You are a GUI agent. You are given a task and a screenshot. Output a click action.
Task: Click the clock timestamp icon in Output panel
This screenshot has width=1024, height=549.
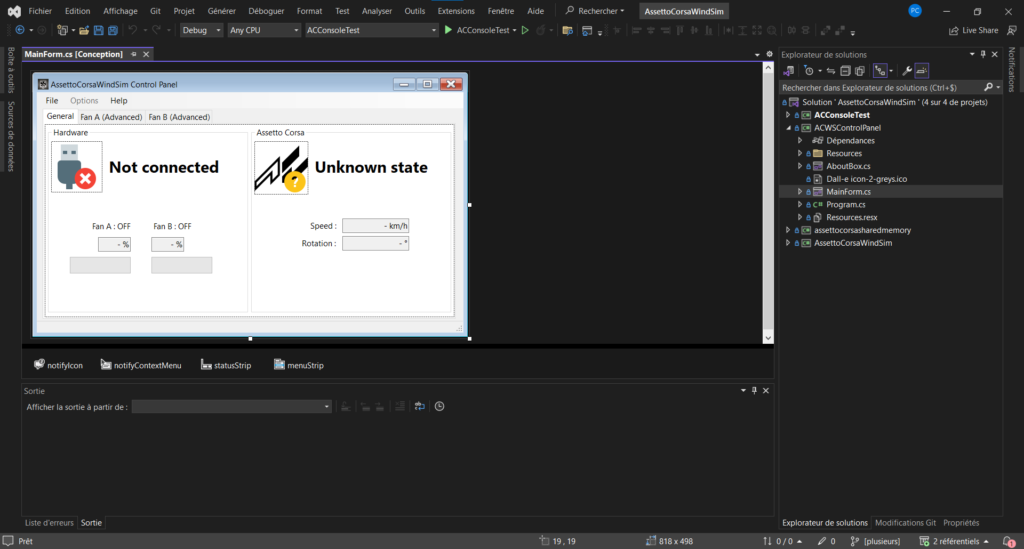point(440,406)
